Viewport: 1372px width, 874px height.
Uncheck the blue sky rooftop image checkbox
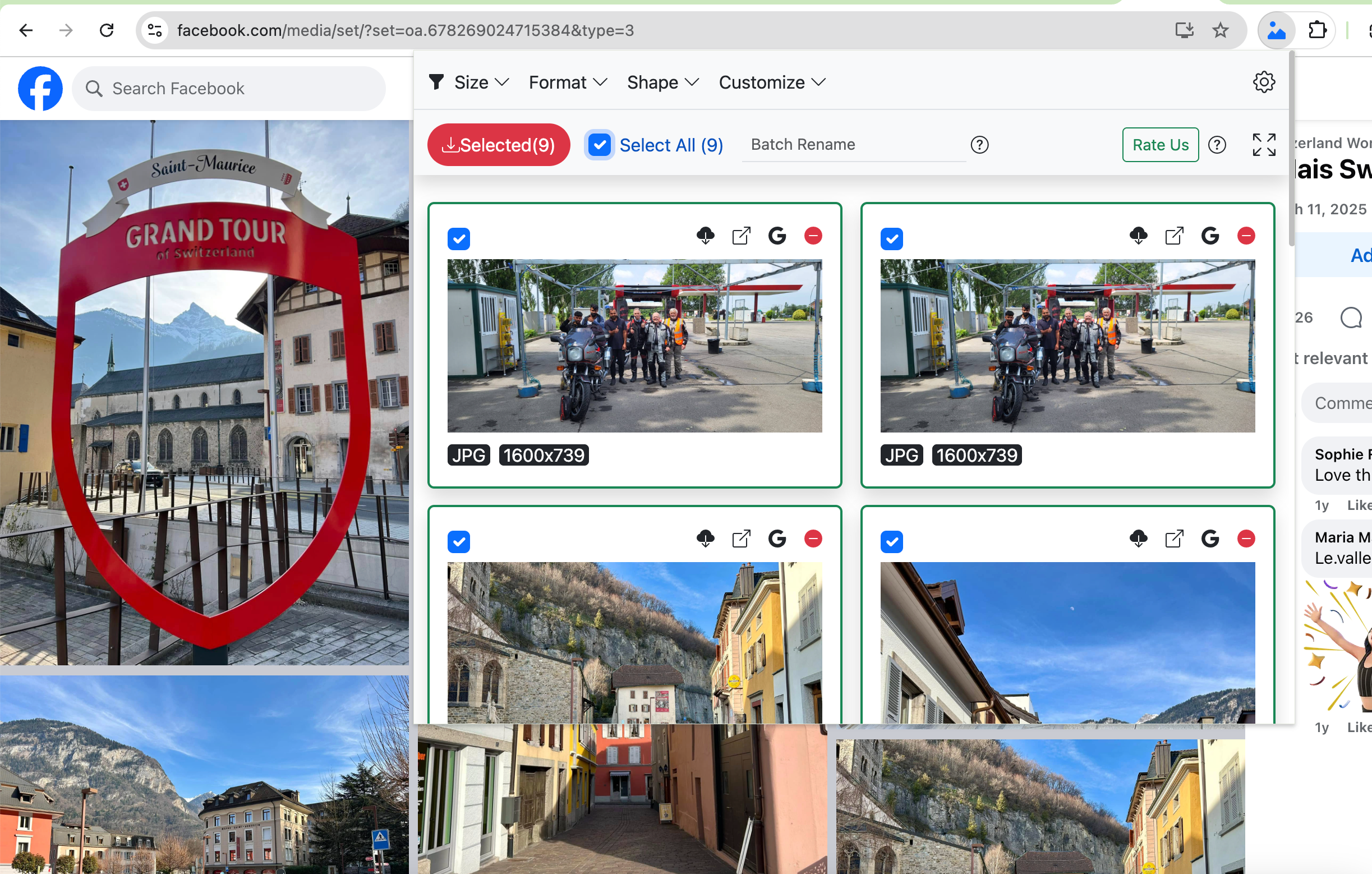[892, 542]
